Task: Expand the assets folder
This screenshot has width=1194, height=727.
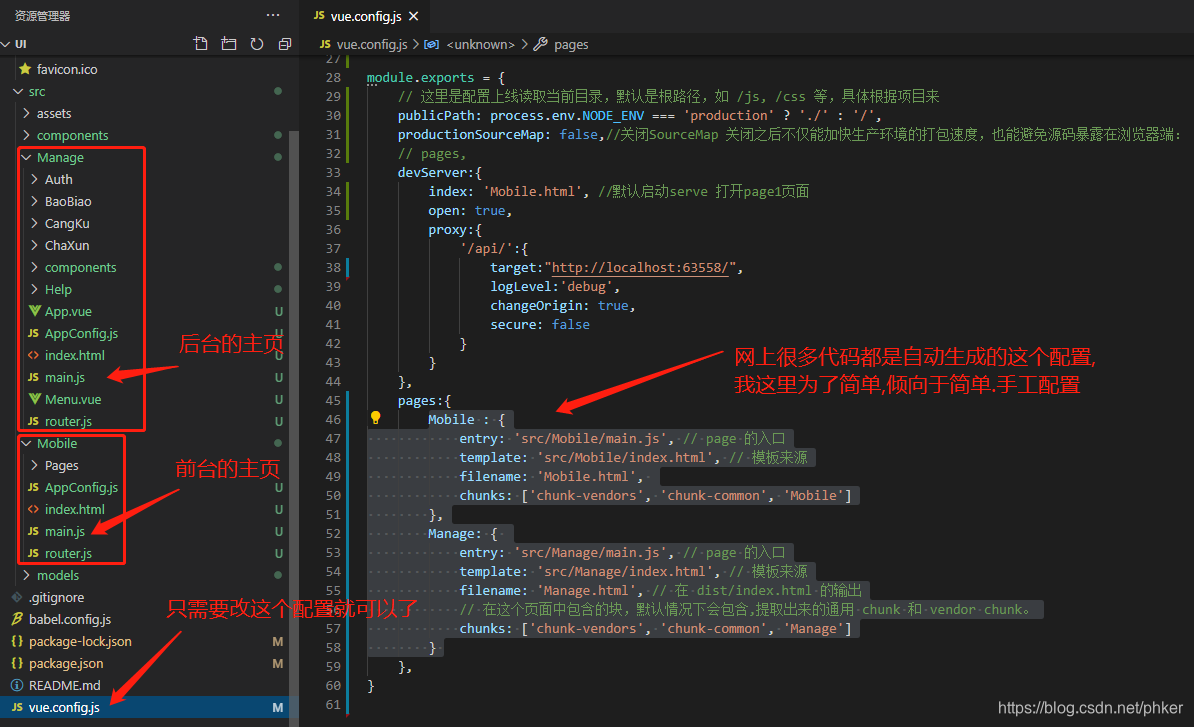Action: pos(54,113)
